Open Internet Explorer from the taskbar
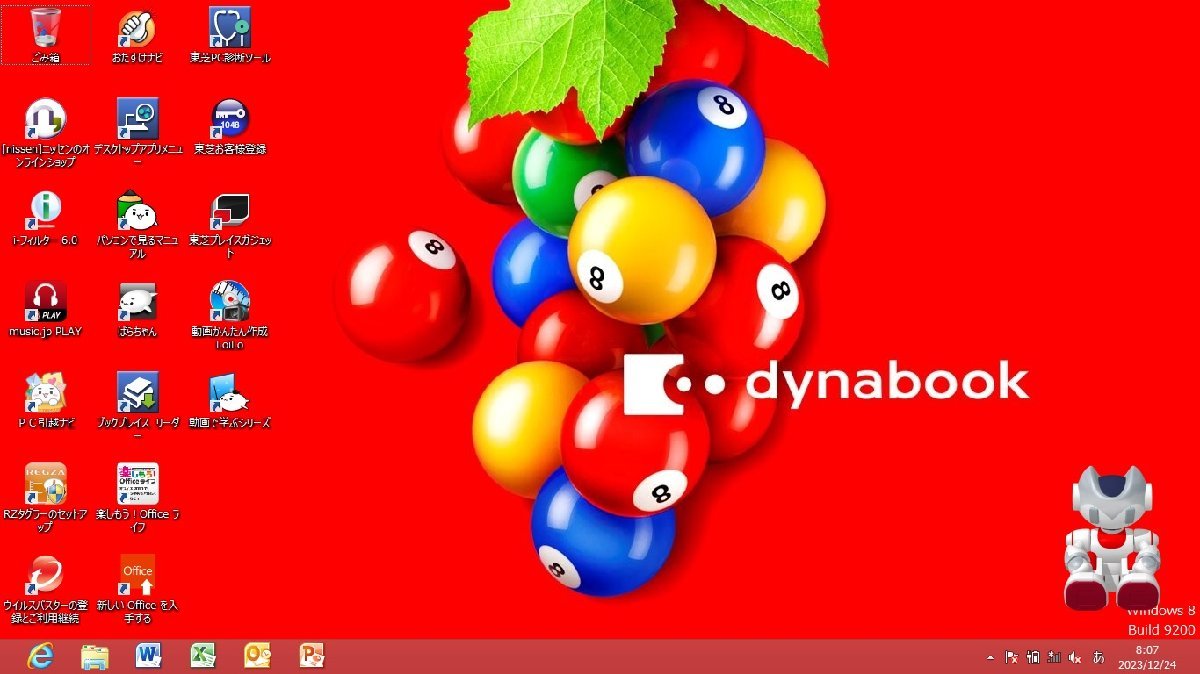The height and width of the screenshot is (674, 1200). (40, 656)
